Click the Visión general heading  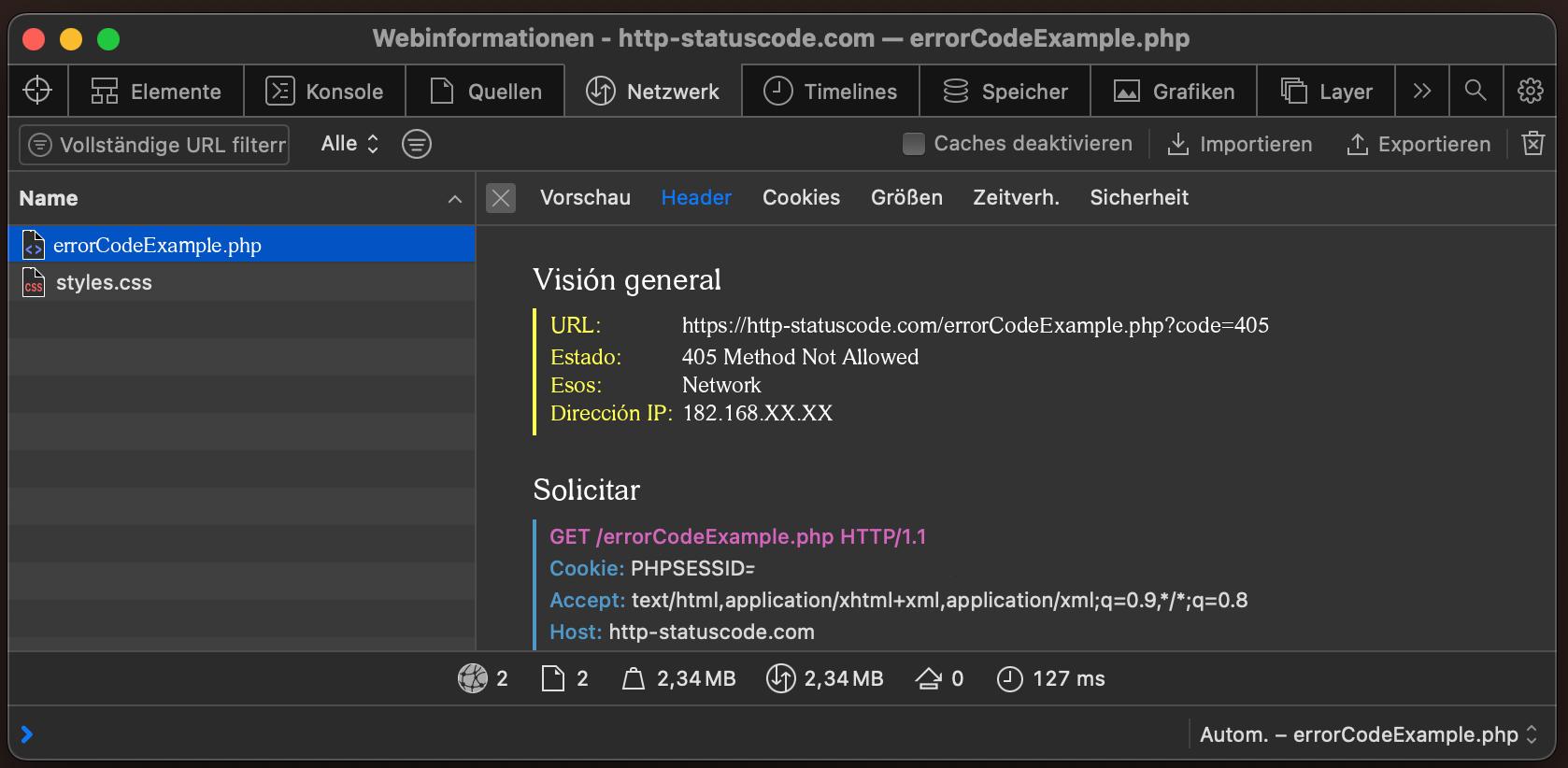(x=627, y=279)
